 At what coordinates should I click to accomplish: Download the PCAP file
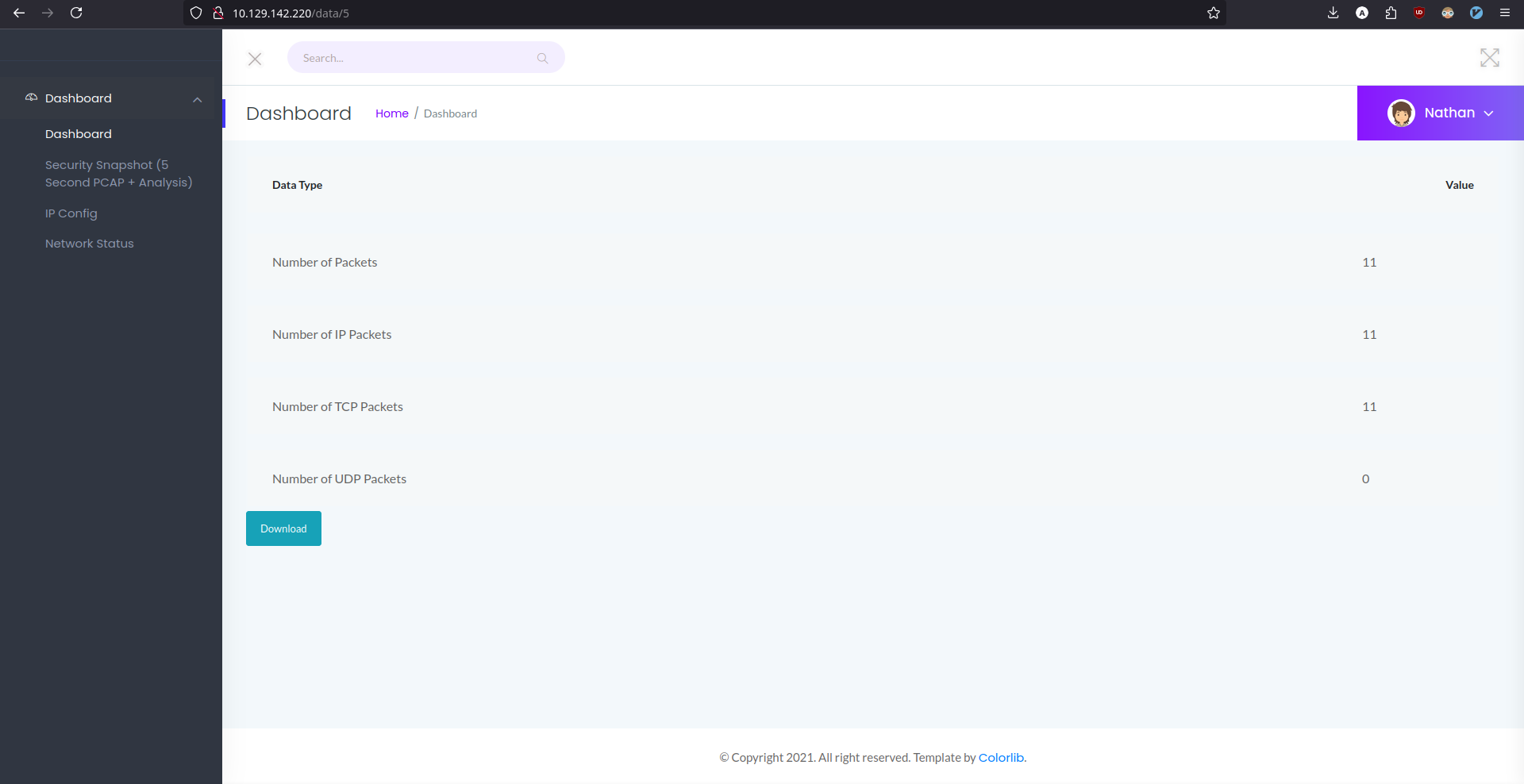[x=283, y=528]
